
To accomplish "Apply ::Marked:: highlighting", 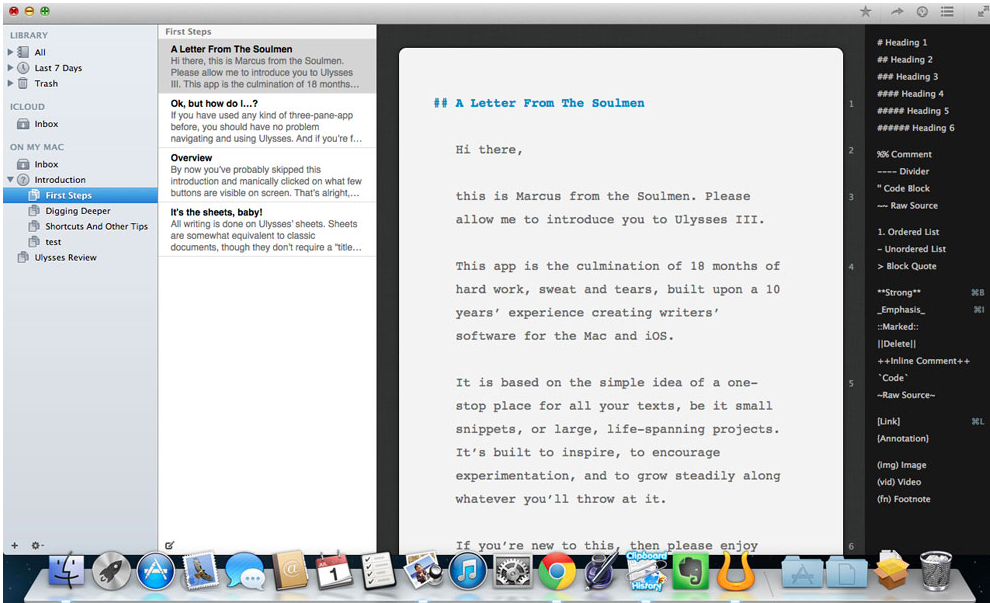I will (897, 326).
